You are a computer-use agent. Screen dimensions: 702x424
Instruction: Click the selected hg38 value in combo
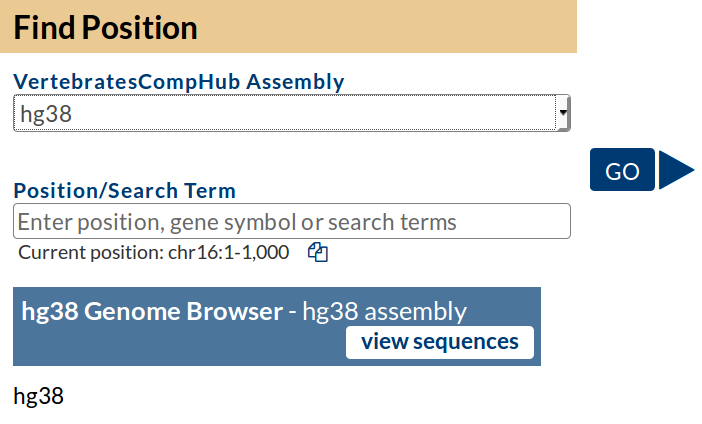(x=46, y=114)
